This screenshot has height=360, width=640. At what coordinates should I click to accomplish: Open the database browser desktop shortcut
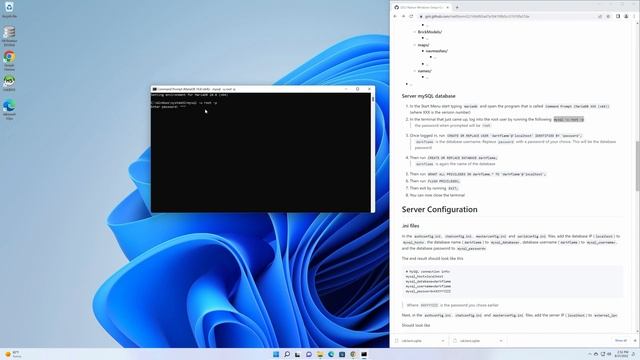9,36
